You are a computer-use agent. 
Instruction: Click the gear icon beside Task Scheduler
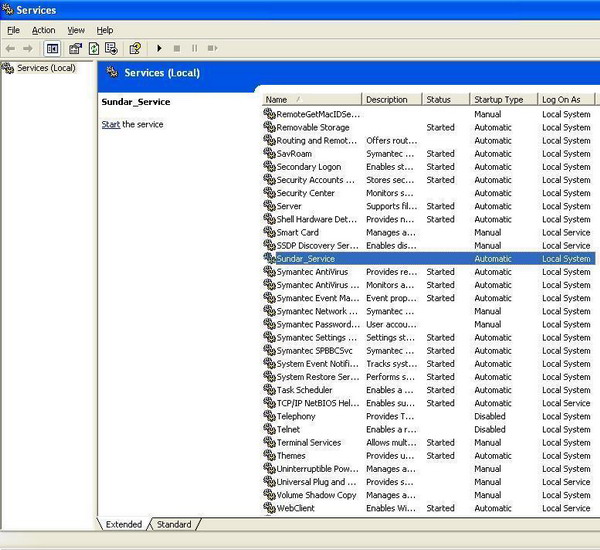click(269, 389)
